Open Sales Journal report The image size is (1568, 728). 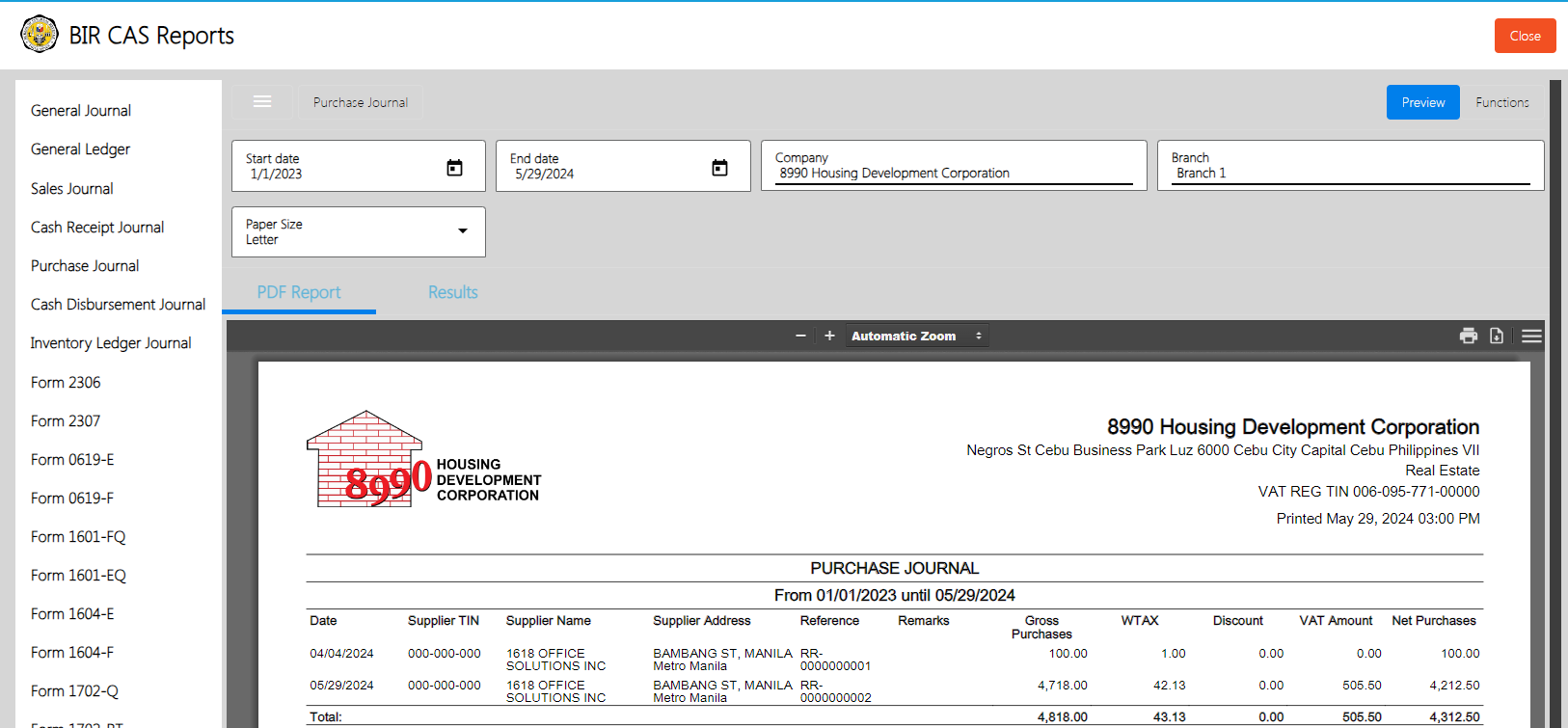[72, 189]
